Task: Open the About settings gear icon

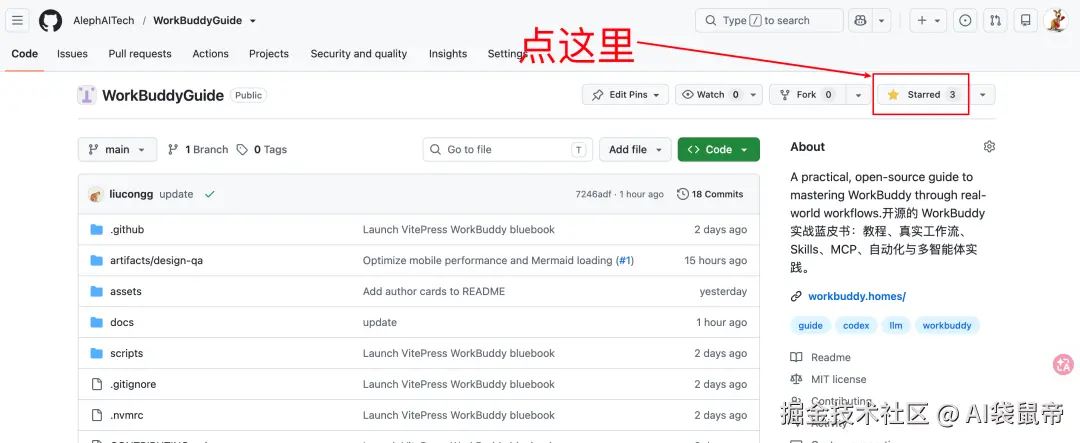Action: pos(989,147)
